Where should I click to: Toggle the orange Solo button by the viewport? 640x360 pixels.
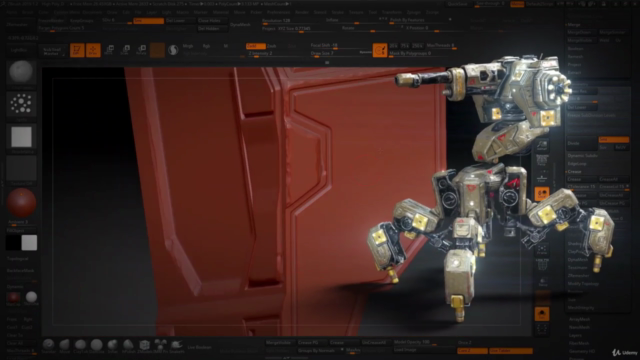pos(542,314)
